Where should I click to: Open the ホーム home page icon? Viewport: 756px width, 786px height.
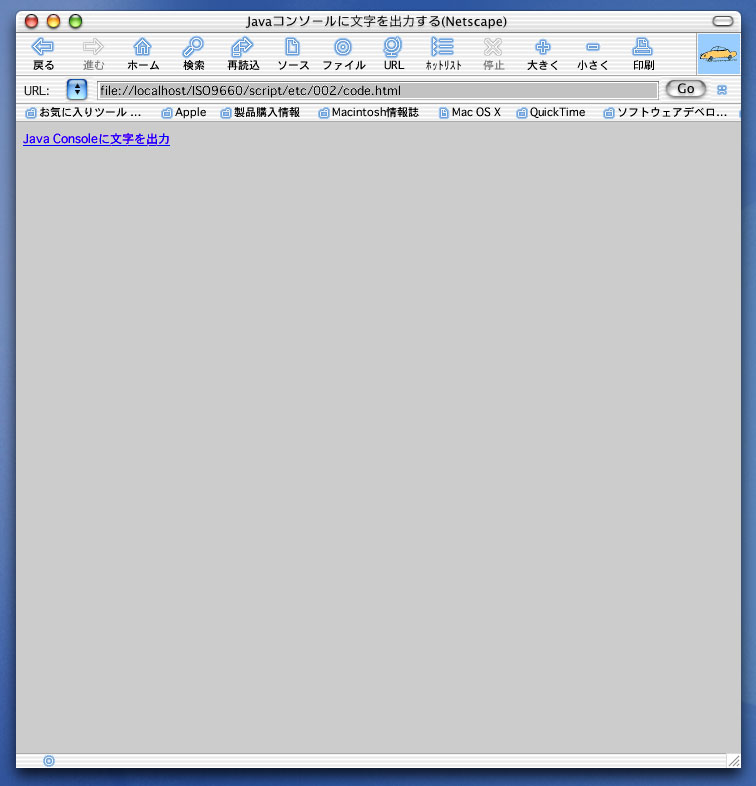coord(143,54)
